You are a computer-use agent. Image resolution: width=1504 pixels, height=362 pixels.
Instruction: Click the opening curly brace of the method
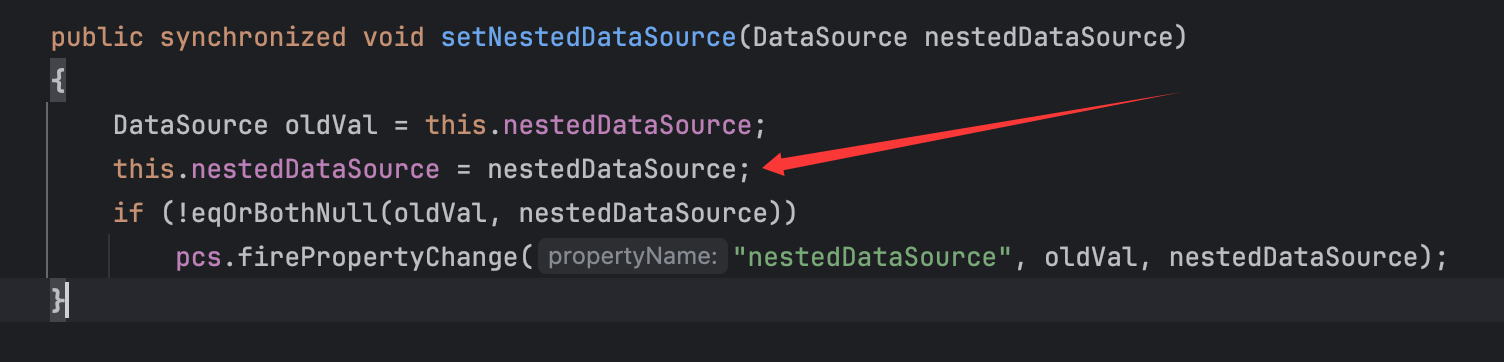click(58, 82)
